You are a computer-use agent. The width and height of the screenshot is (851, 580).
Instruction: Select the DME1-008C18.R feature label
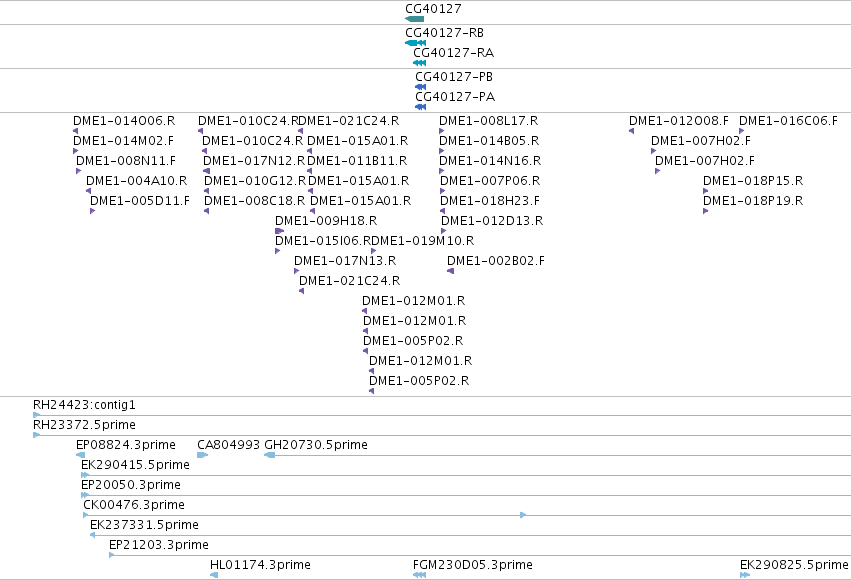pos(255,201)
